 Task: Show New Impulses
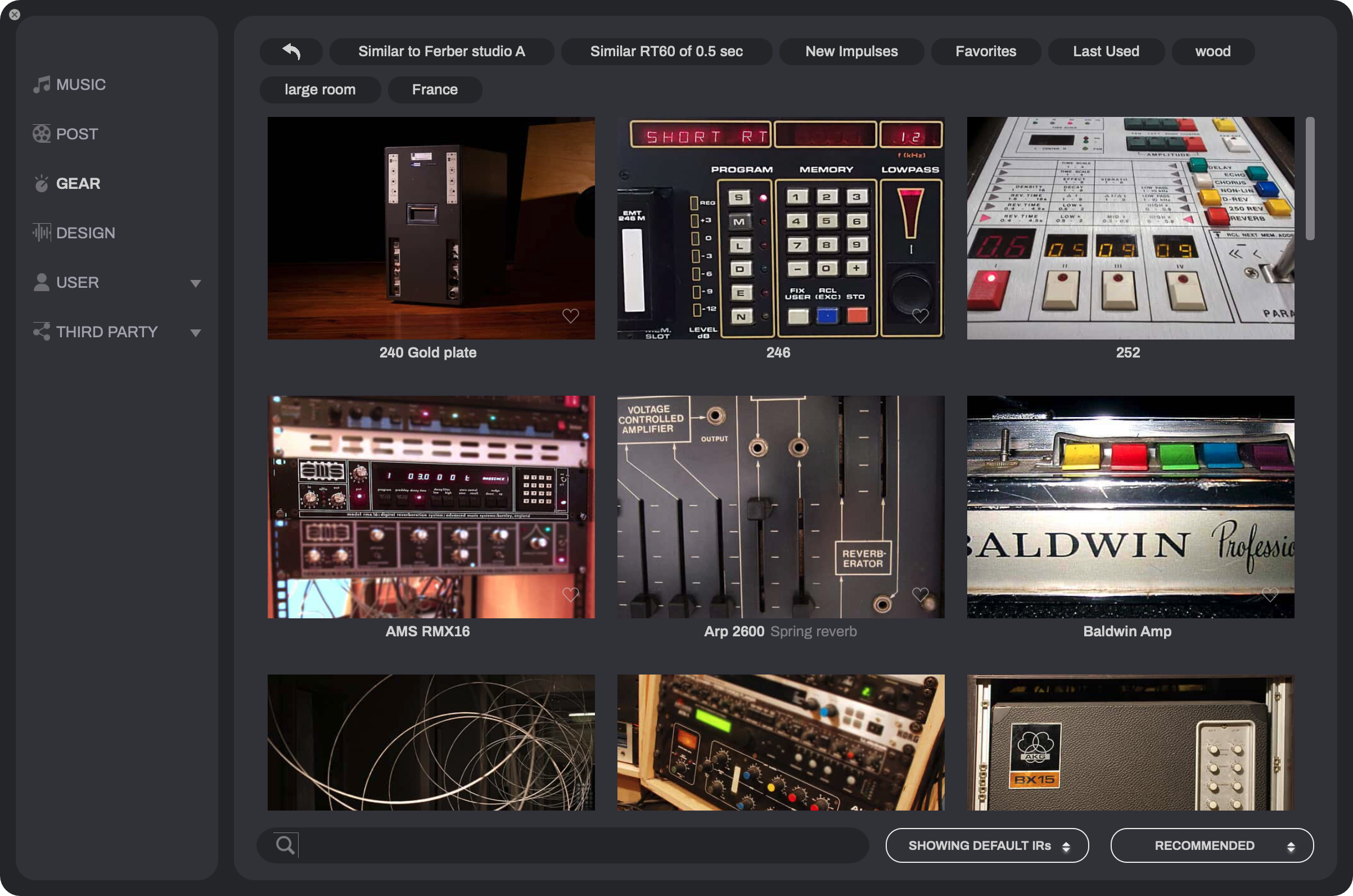click(852, 51)
